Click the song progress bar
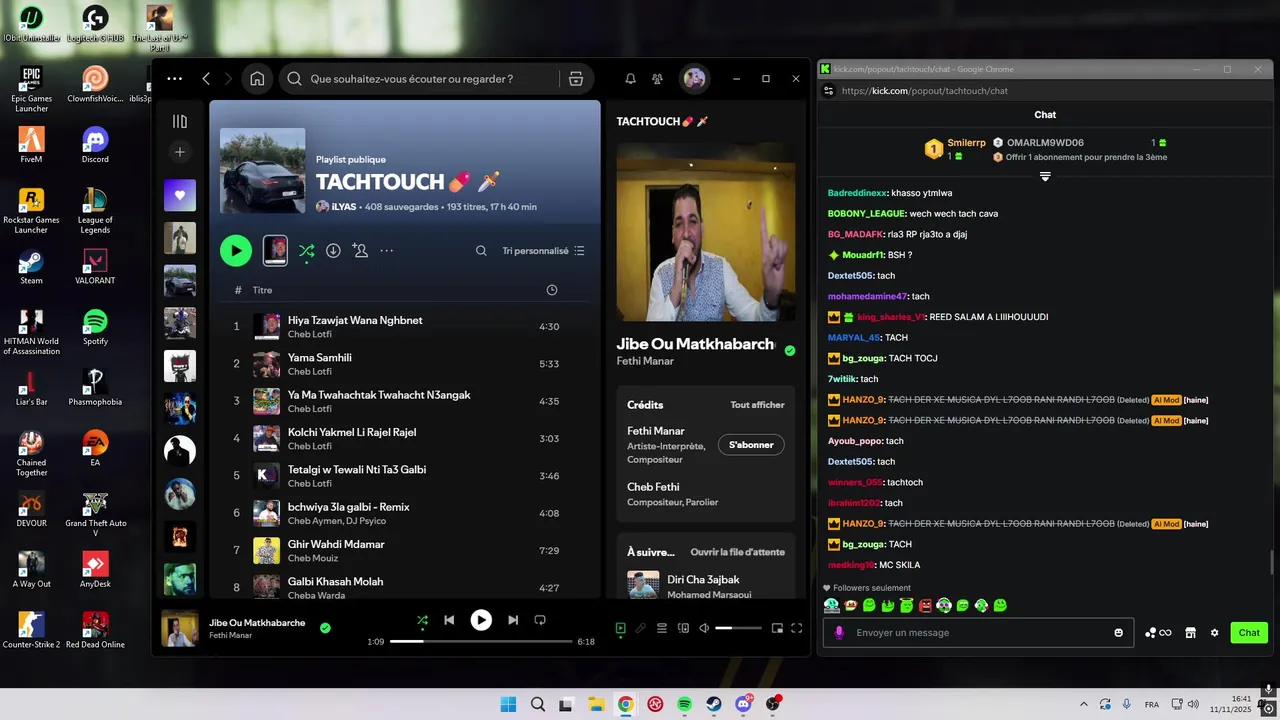The height and width of the screenshot is (720, 1280). tap(481, 641)
